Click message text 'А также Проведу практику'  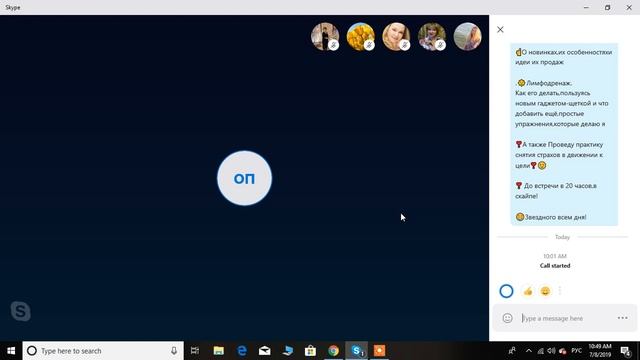coord(562,144)
